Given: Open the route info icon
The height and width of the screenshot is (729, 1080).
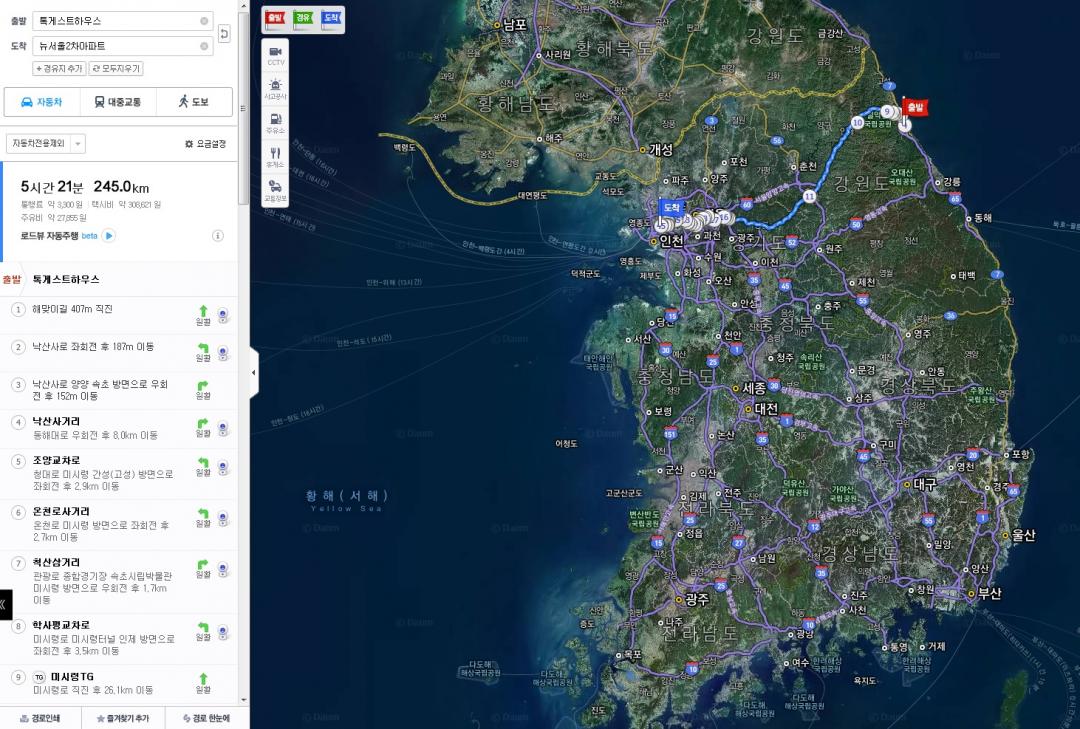Looking at the screenshot, I should (x=218, y=236).
